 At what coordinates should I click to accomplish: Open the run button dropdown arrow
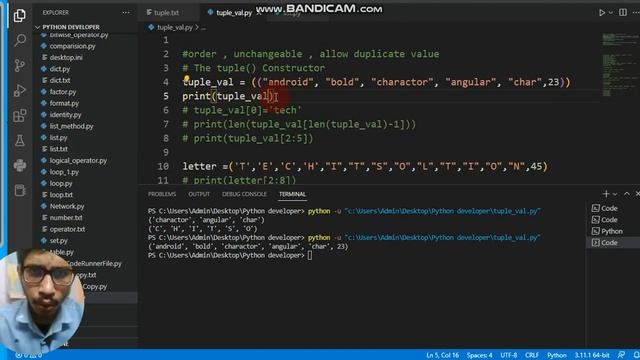[611, 13]
